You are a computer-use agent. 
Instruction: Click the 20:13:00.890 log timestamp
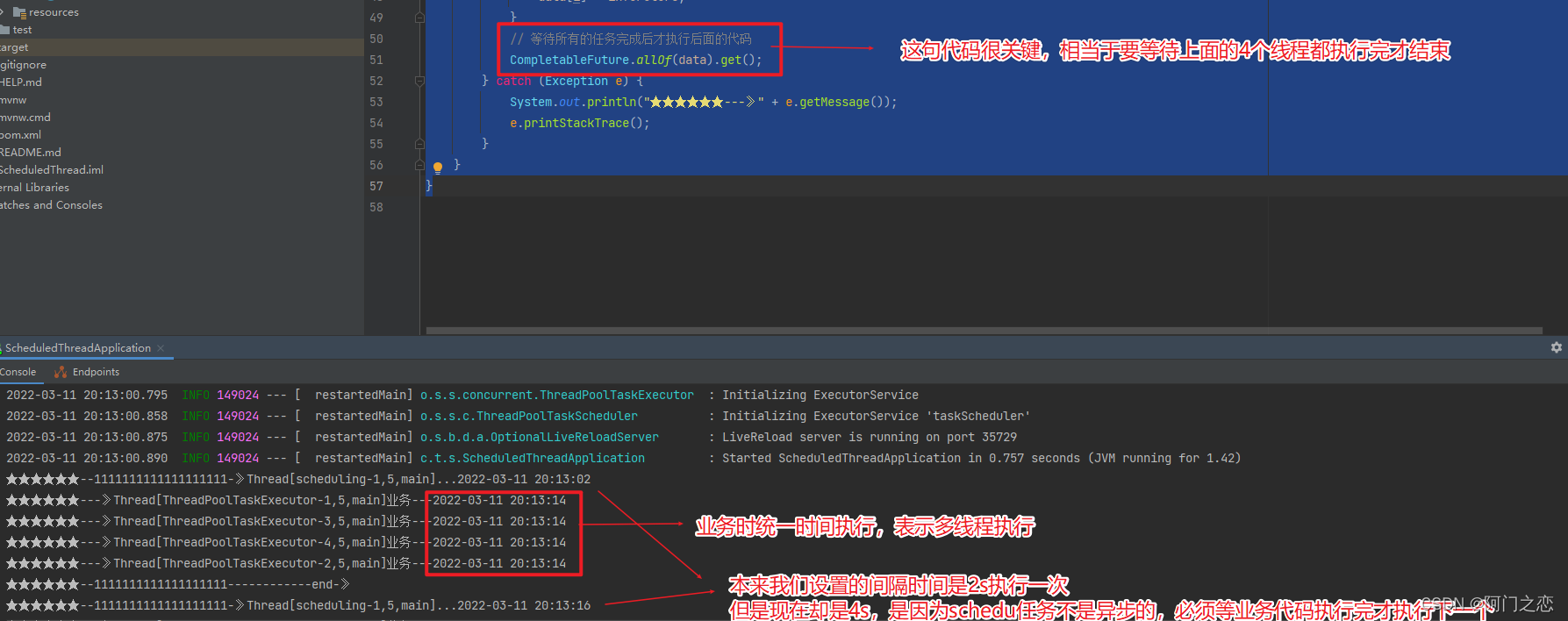[x=87, y=459]
